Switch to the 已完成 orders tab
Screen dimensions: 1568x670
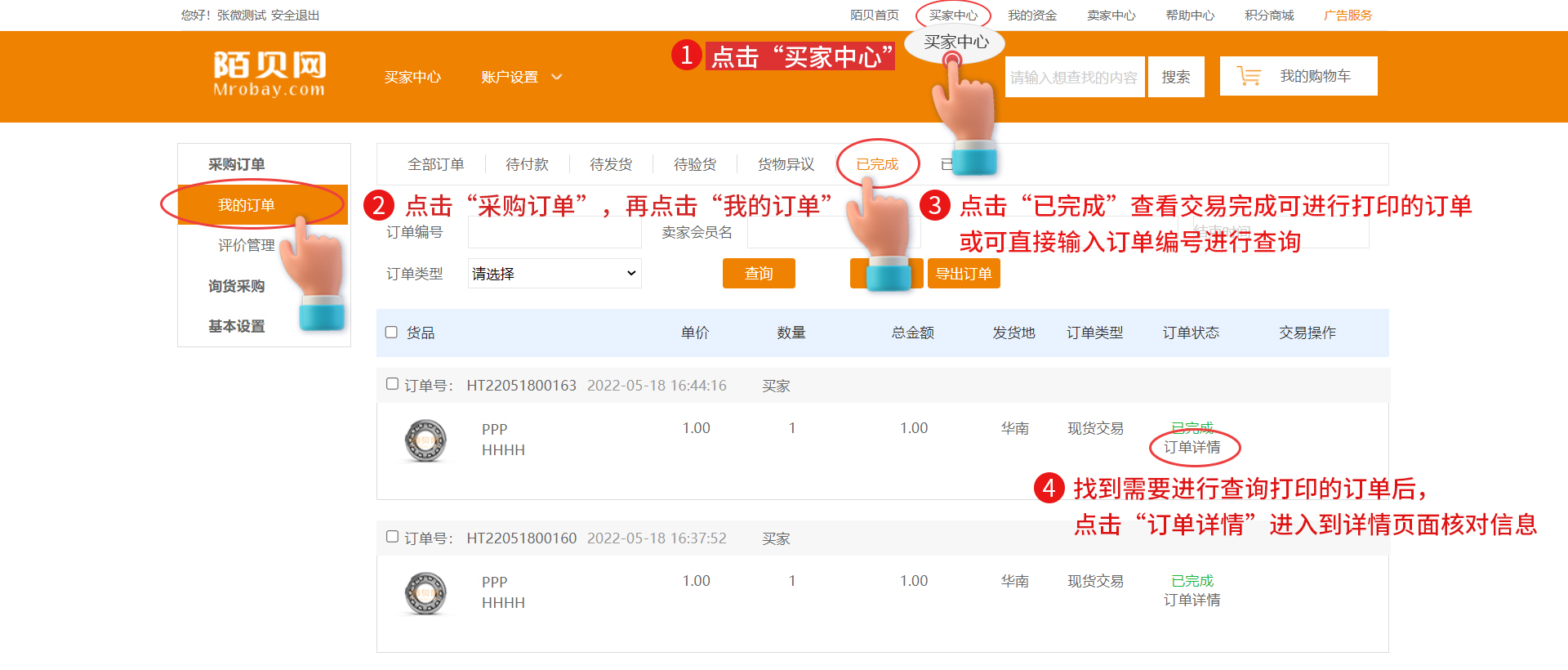point(877,164)
